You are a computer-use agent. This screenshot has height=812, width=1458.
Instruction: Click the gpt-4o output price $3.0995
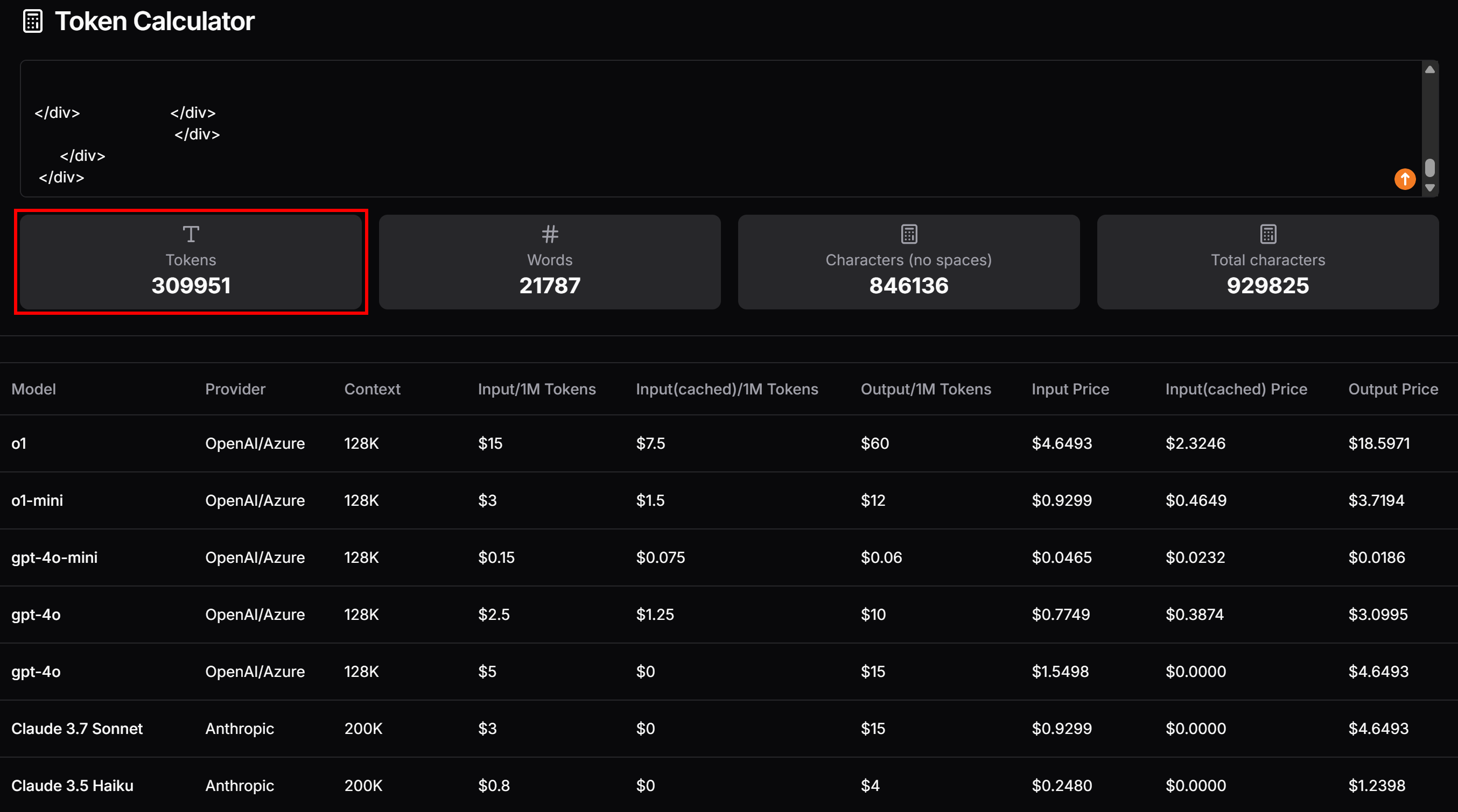[x=1378, y=615]
